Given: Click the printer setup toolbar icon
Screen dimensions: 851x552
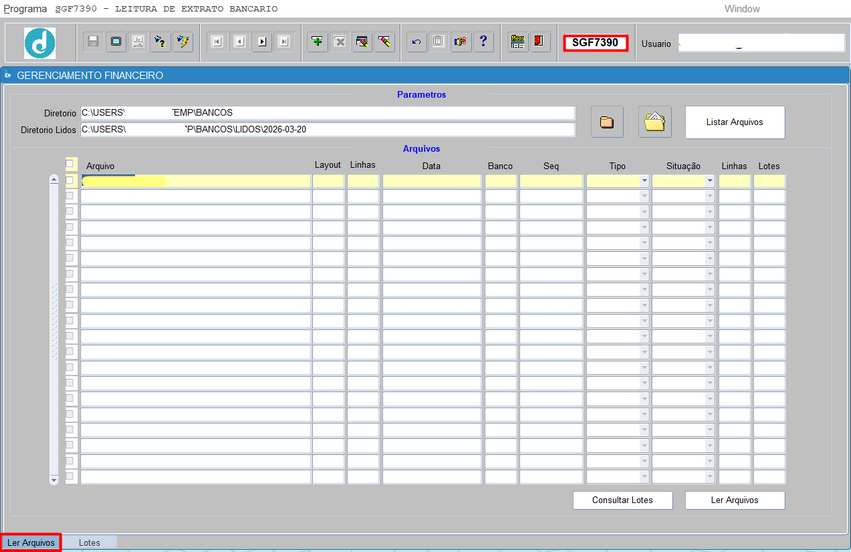Looking at the screenshot, I should pos(138,42).
